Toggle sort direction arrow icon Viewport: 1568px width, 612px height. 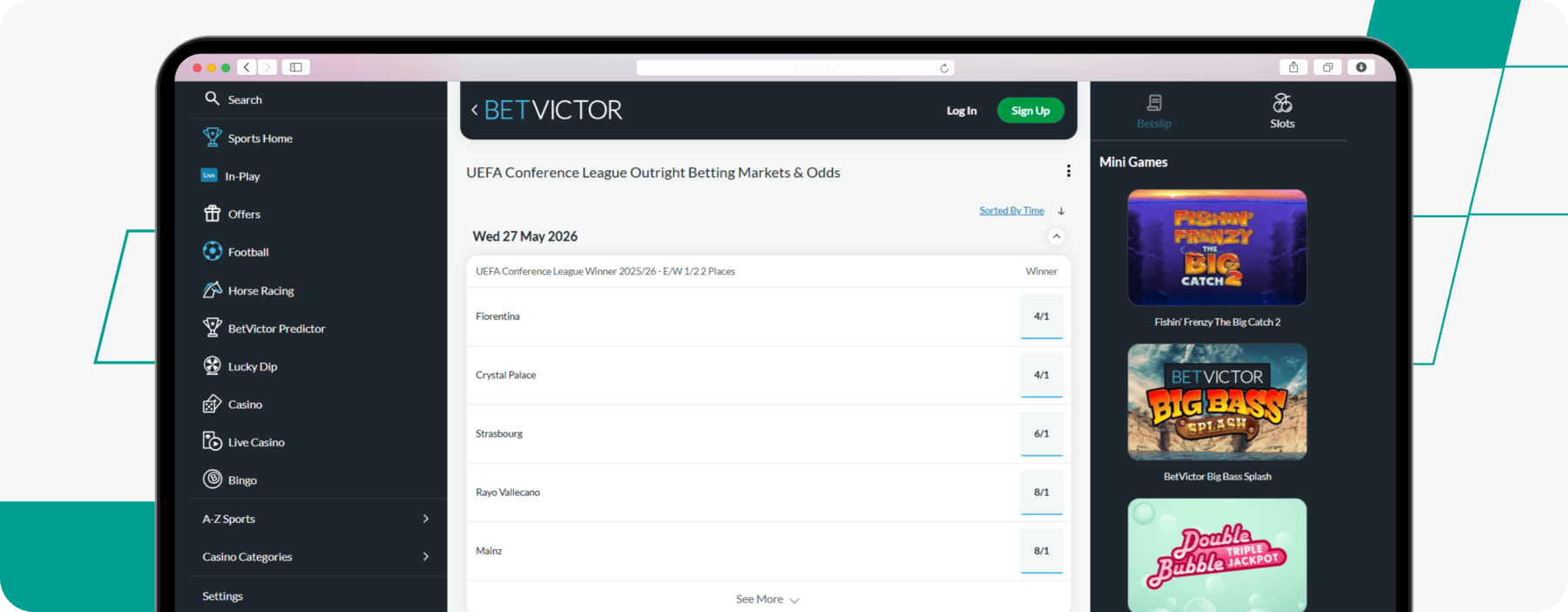[x=1061, y=211]
